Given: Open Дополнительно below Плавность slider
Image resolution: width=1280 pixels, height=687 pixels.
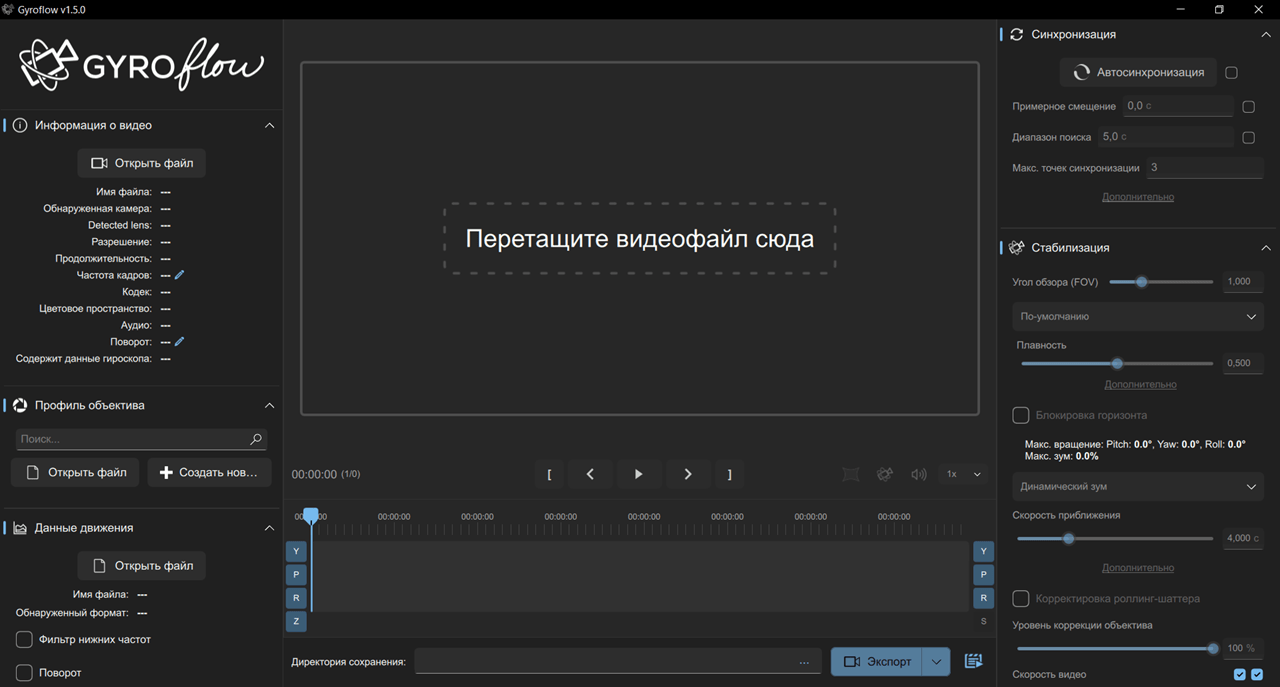Looking at the screenshot, I should tap(1140, 384).
